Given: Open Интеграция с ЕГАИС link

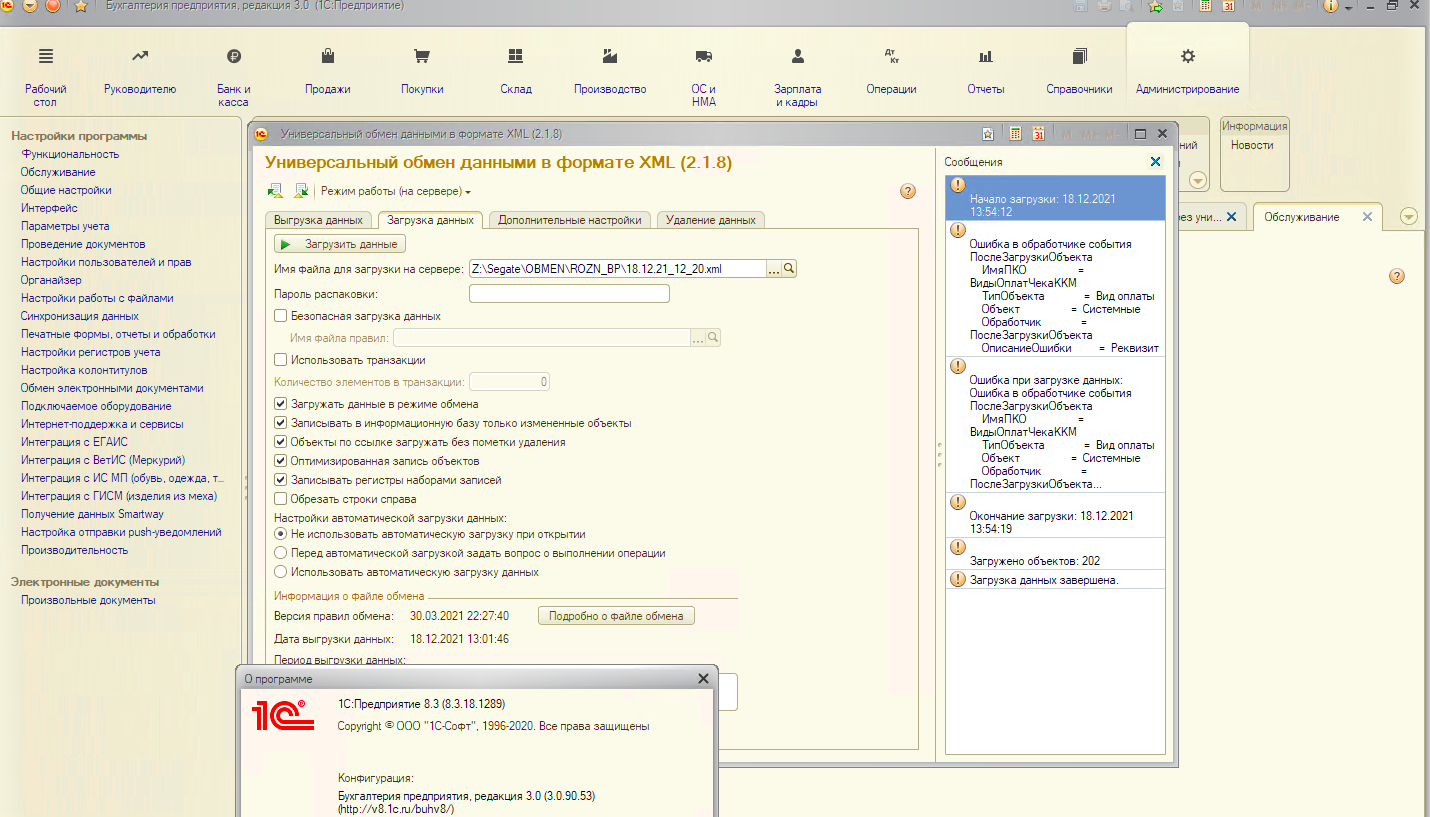Looking at the screenshot, I should pyautogui.click(x=74, y=442).
